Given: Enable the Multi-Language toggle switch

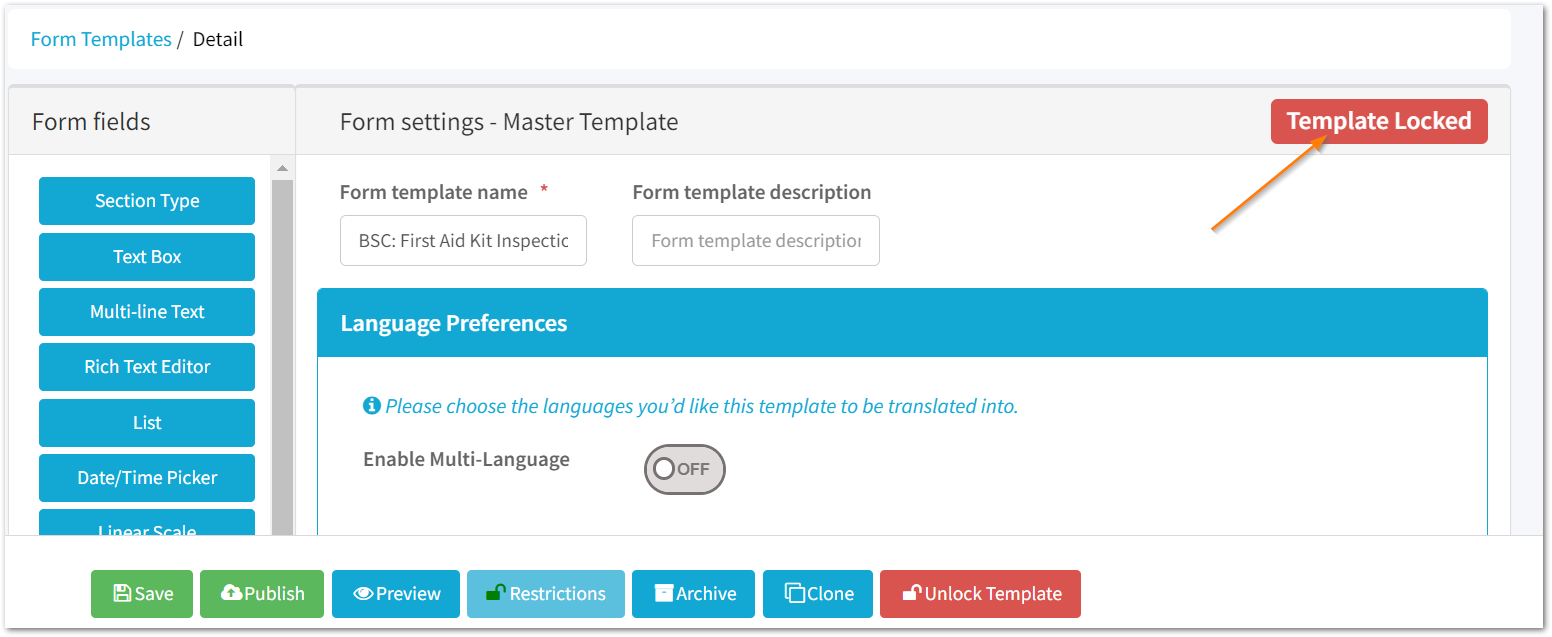Looking at the screenshot, I should click(684, 469).
